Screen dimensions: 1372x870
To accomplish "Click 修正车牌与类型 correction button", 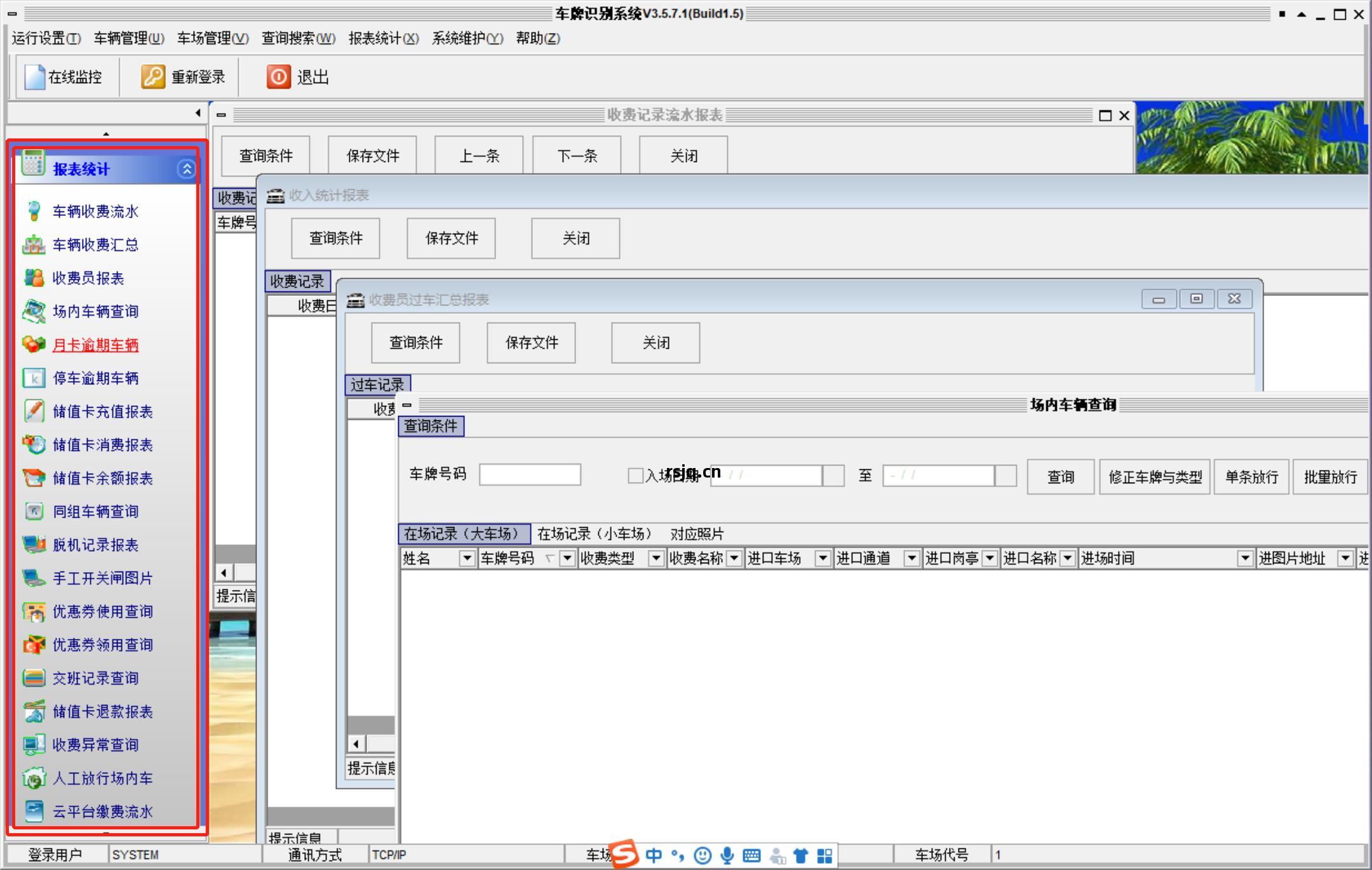I will (1153, 476).
